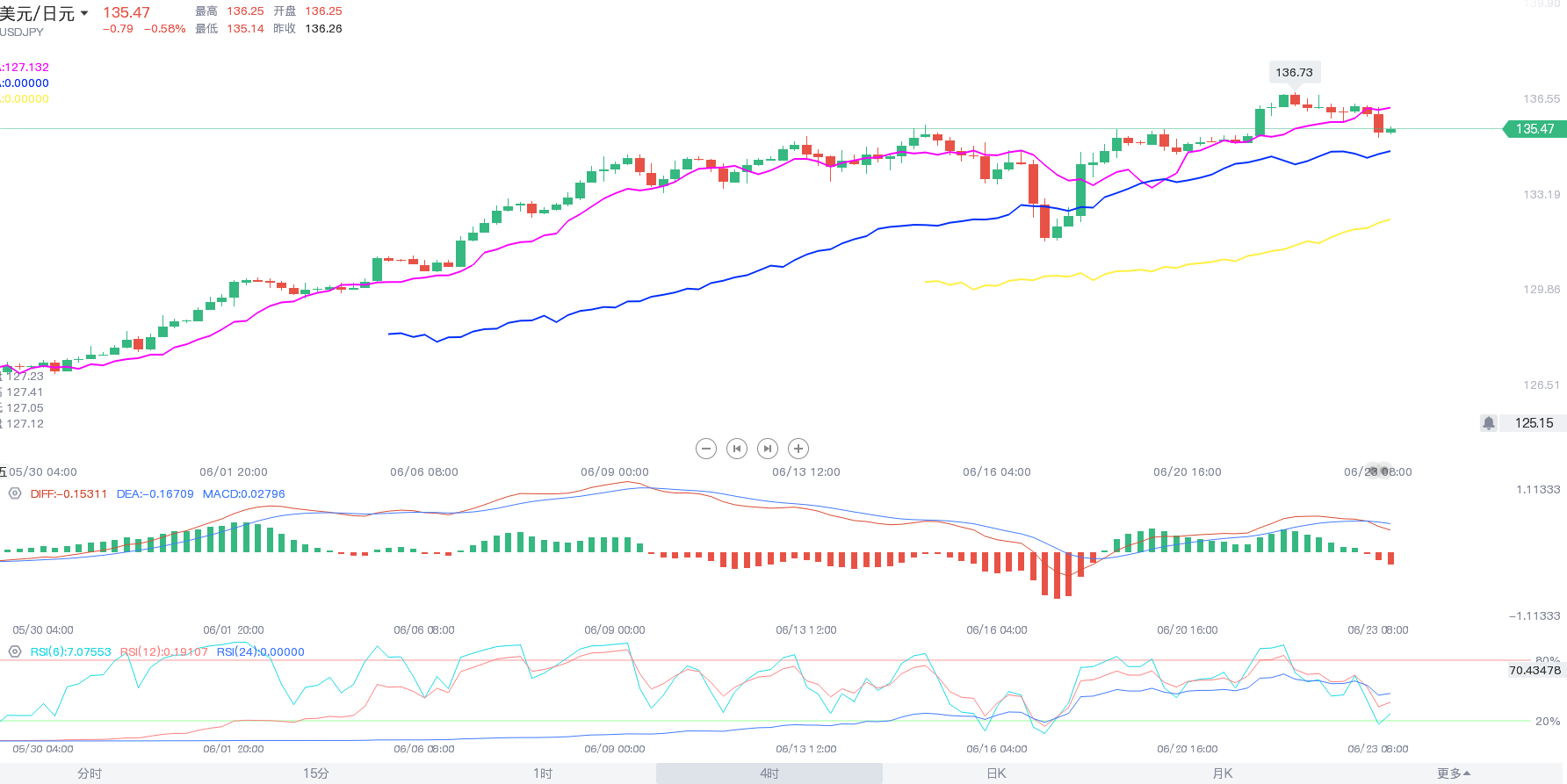The image size is (1567, 784).
Task: Click the current price tag 135.47
Action: click(x=1535, y=129)
